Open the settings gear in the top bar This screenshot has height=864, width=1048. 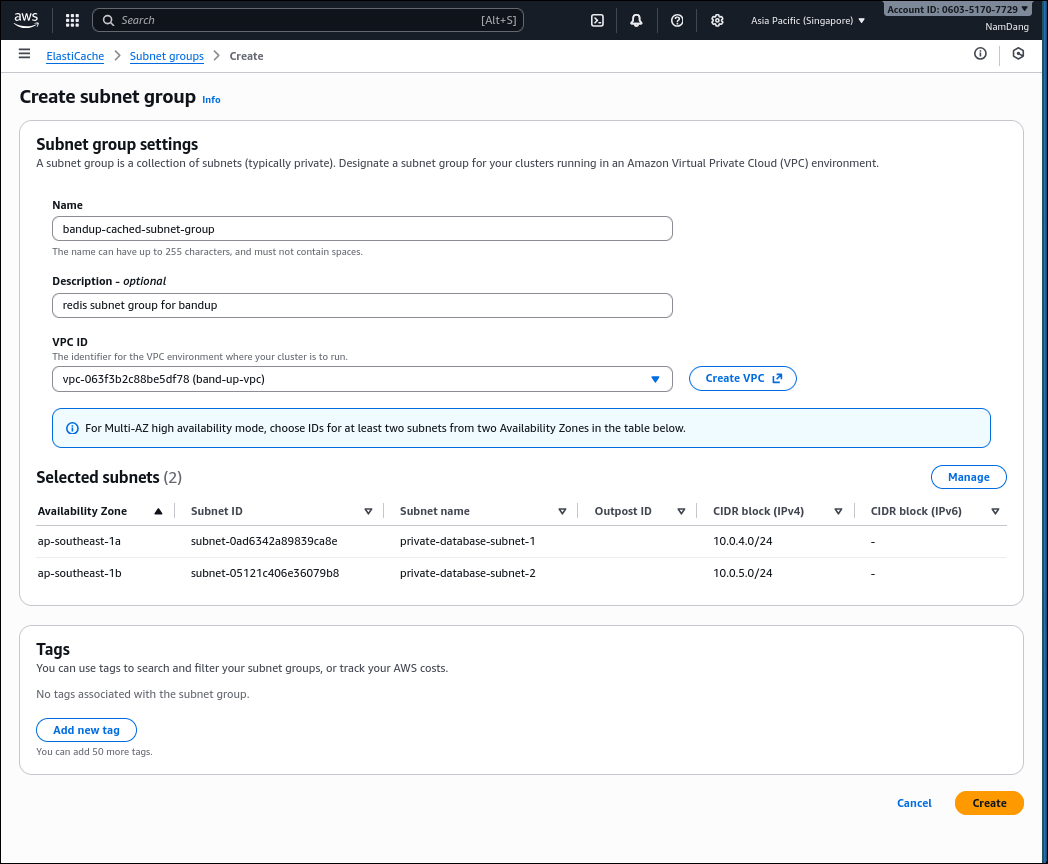tap(717, 20)
